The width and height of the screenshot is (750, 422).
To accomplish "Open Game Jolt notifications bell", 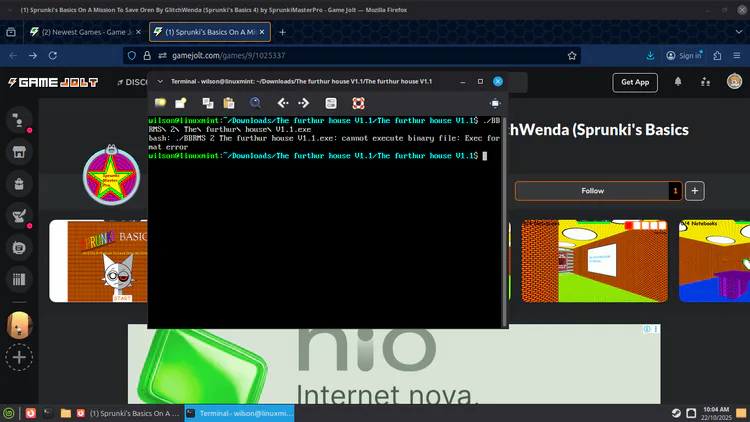I will tap(678, 82).
